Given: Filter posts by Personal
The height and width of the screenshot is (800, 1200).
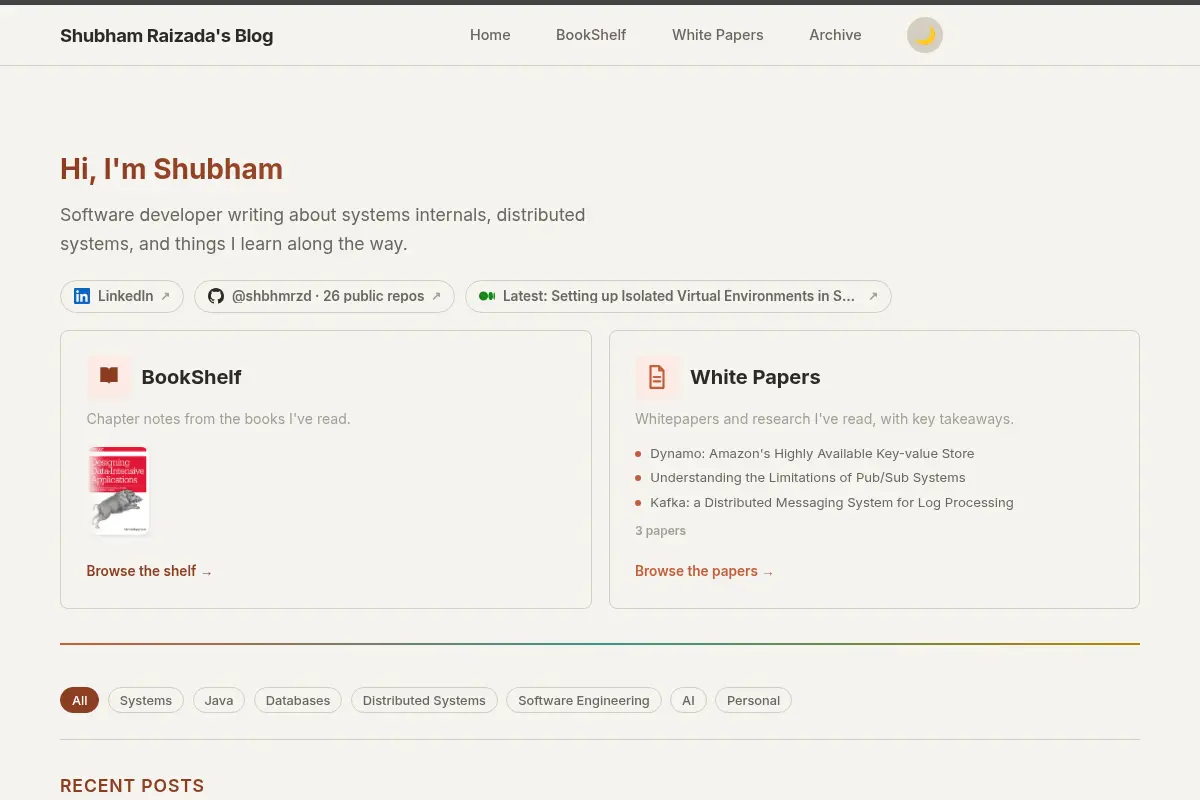Looking at the screenshot, I should pyautogui.click(x=753, y=700).
